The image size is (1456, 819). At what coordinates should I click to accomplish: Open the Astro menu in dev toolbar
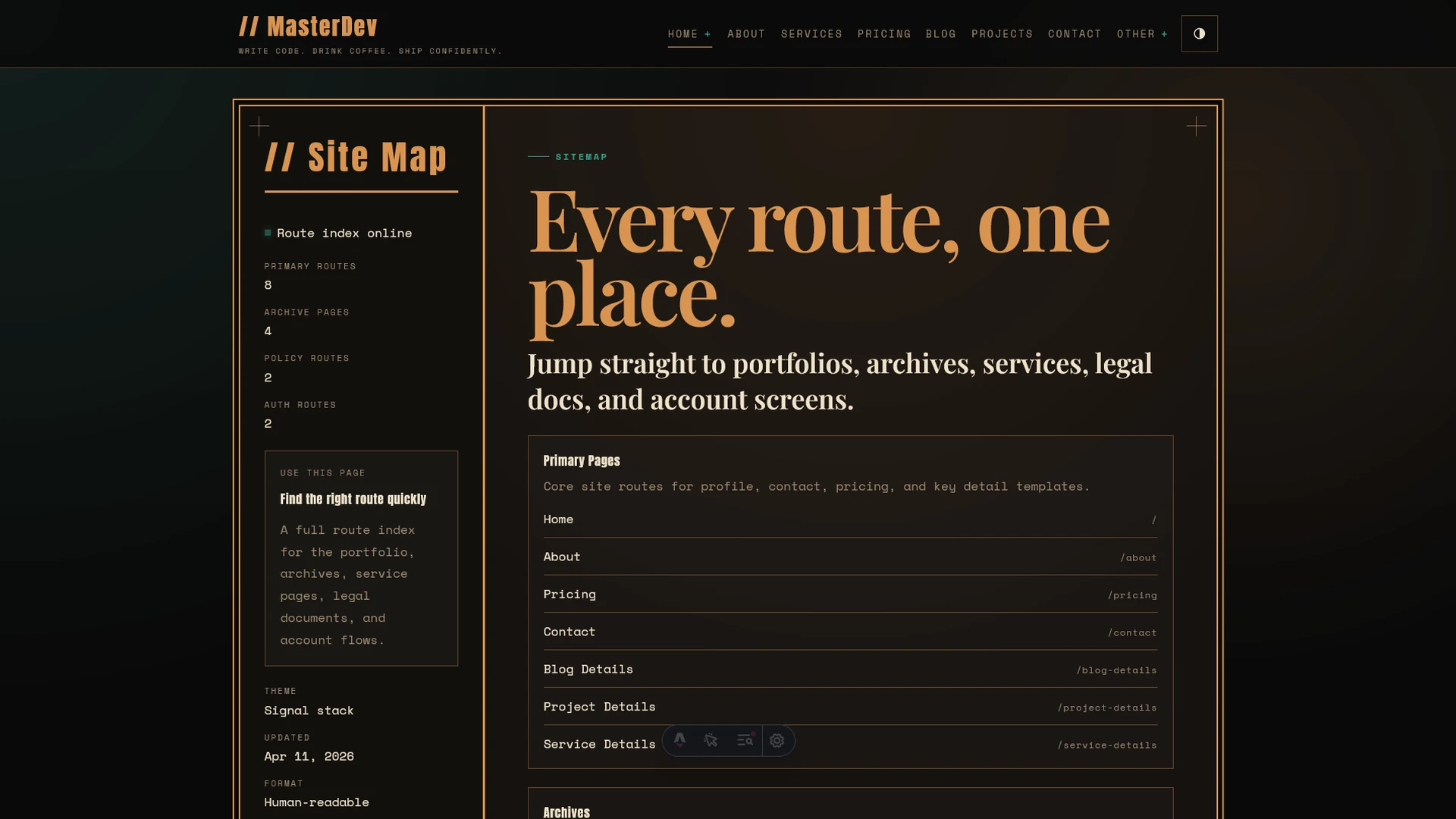tap(679, 740)
